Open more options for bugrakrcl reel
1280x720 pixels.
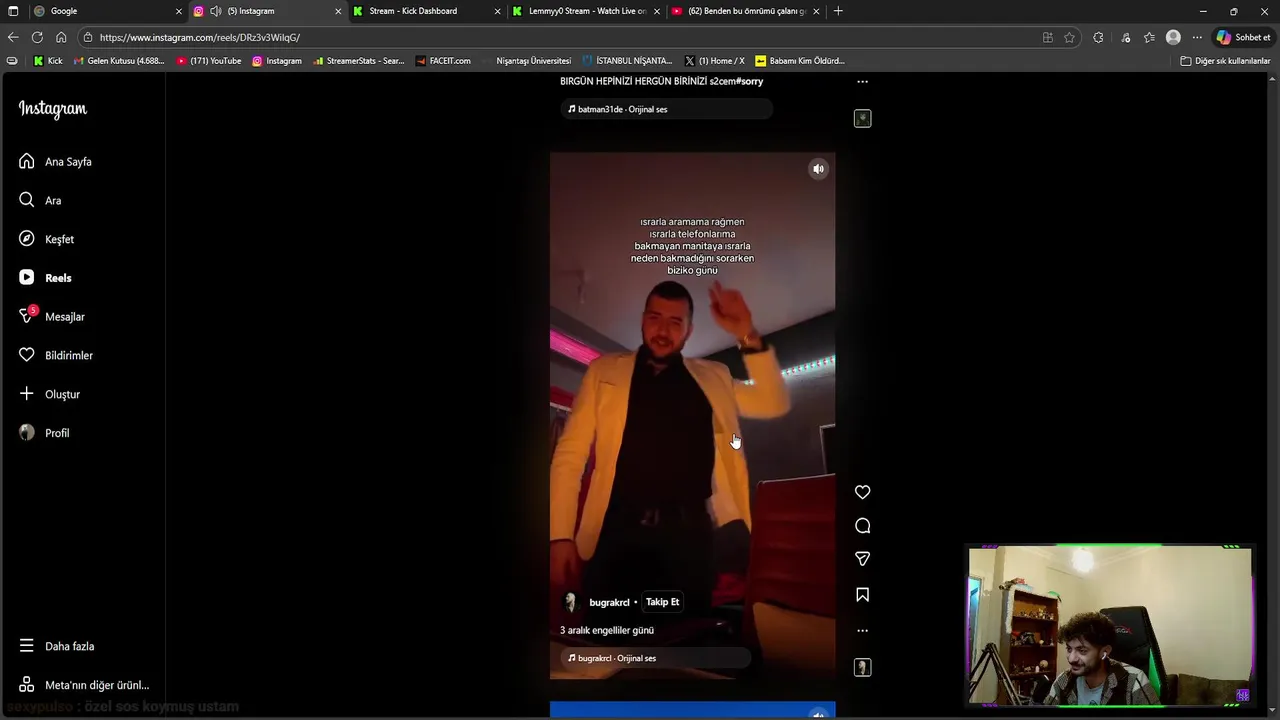(x=862, y=631)
